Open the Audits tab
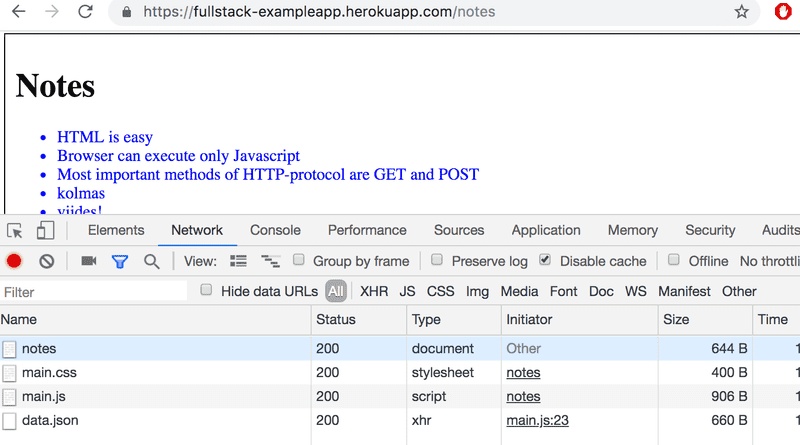 tap(781, 230)
